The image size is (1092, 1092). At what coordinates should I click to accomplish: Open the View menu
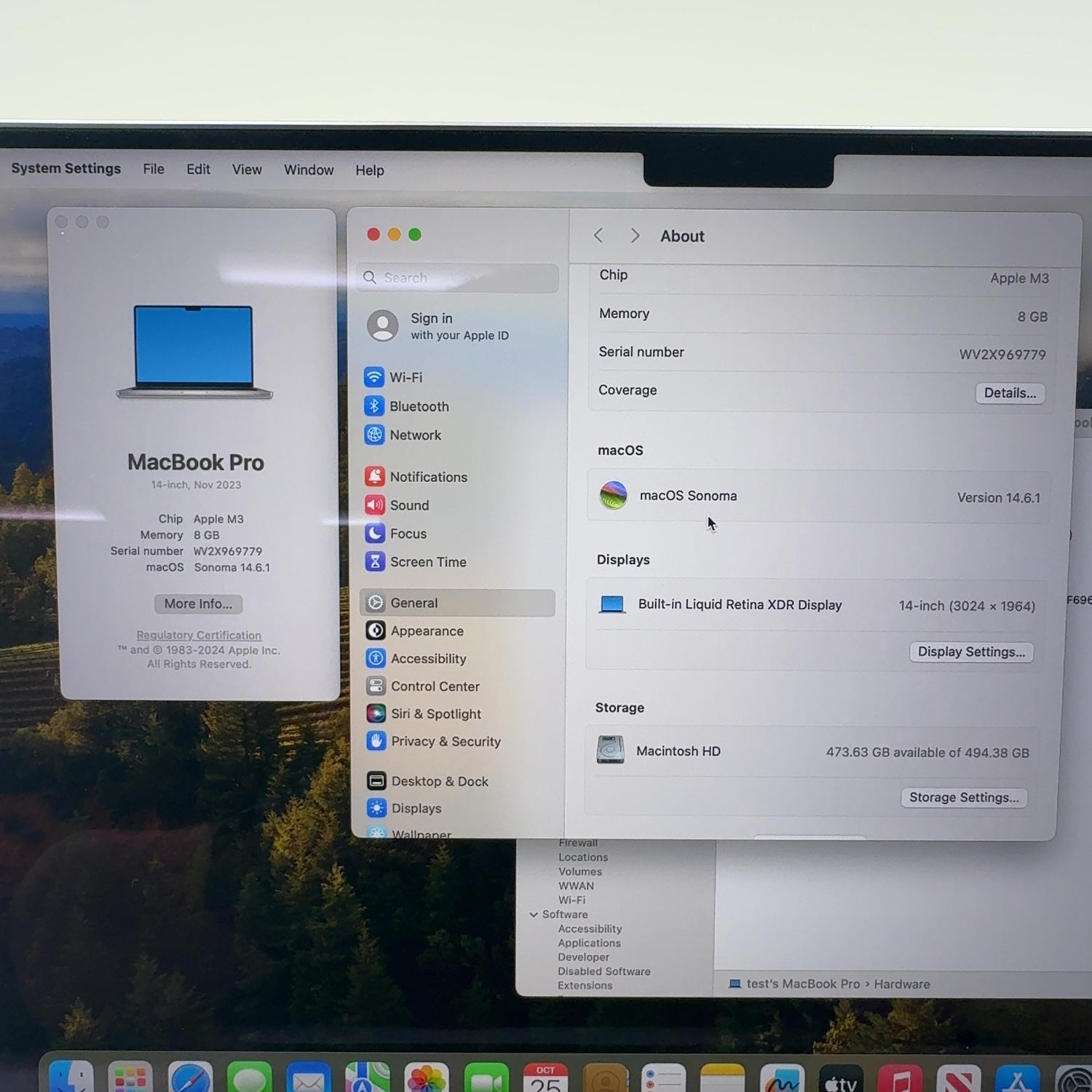coord(247,170)
